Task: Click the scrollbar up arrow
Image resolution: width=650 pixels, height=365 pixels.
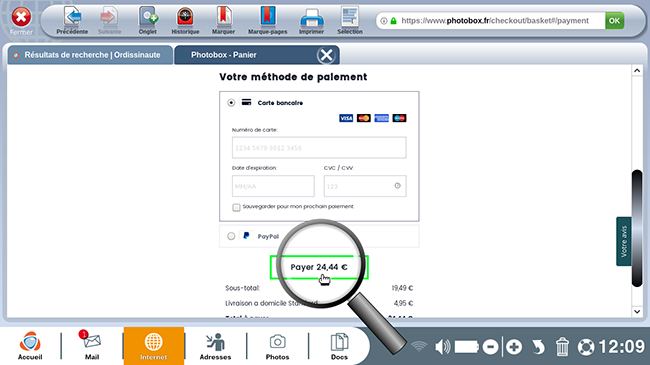Action: click(x=637, y=71)
